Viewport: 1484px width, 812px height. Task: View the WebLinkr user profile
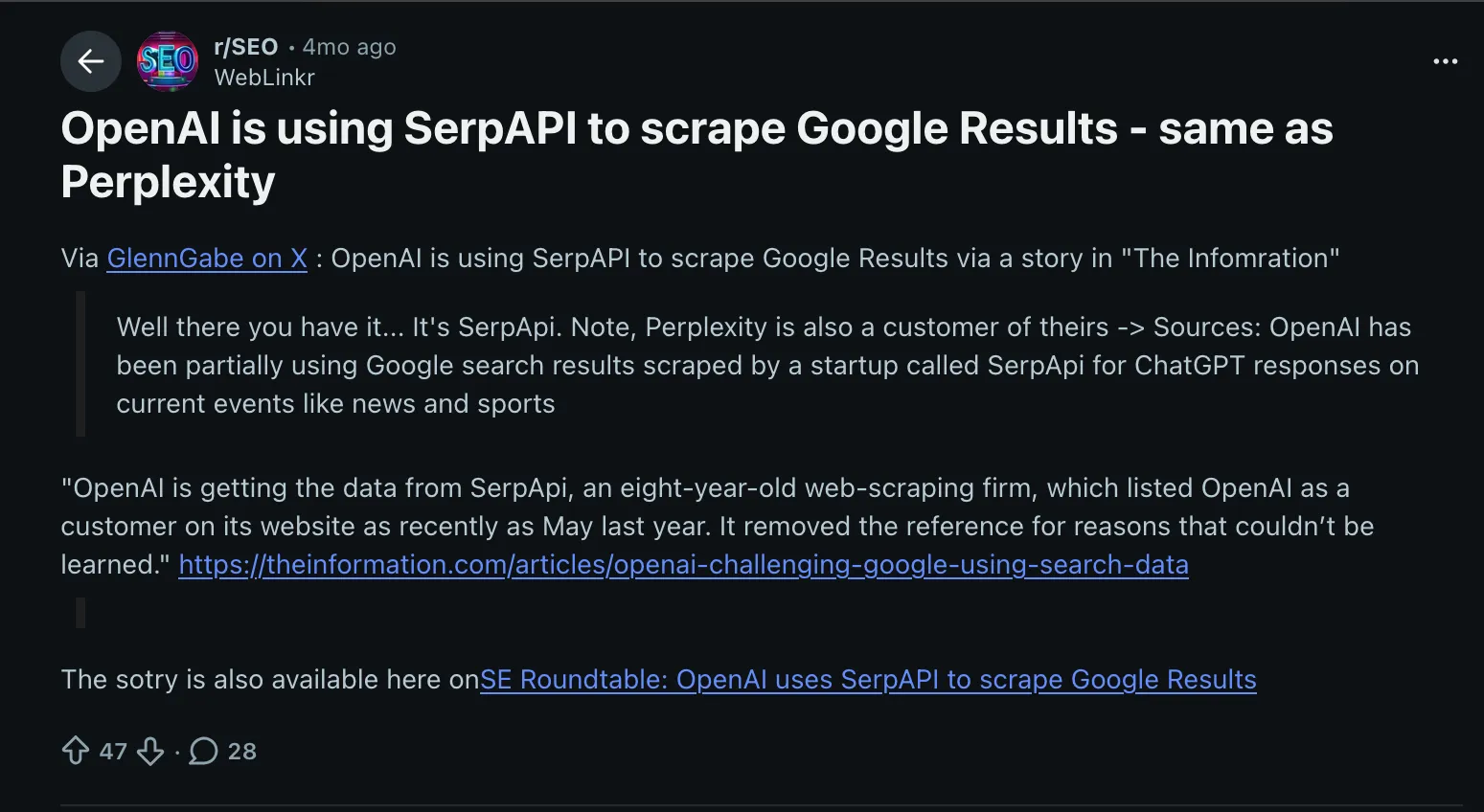click(x=264, y=78)
